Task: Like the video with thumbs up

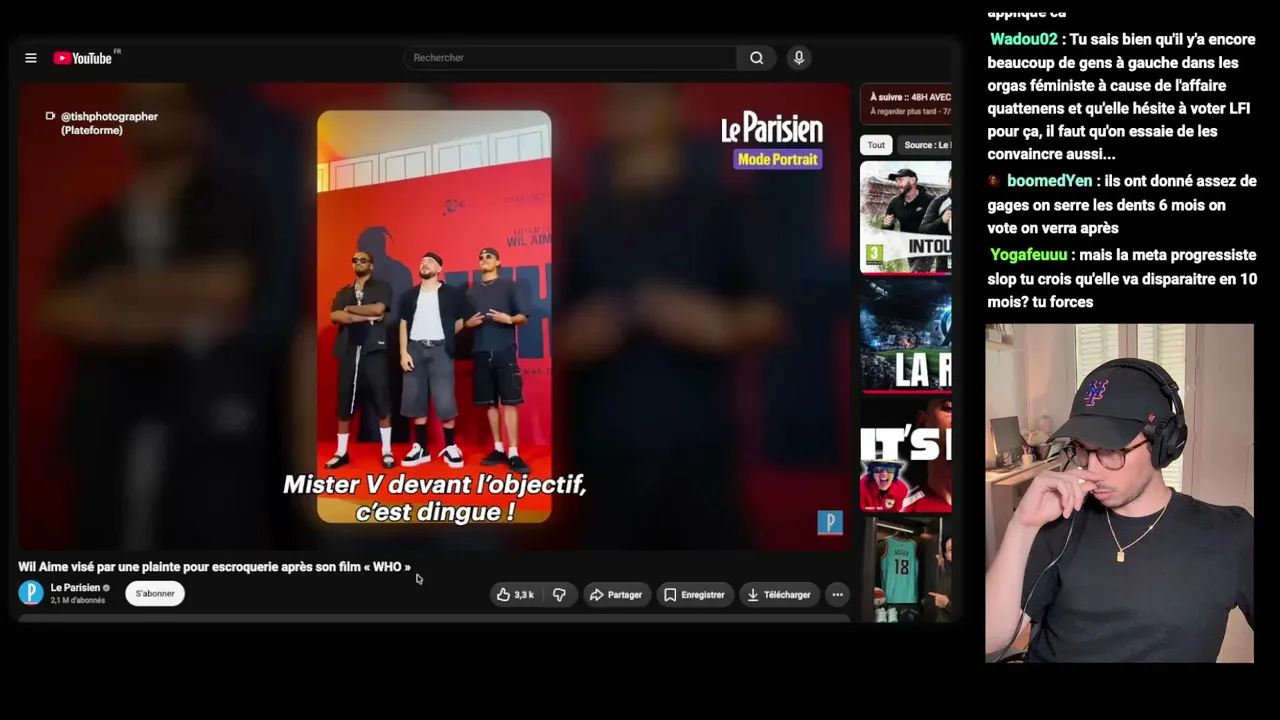Action: tap(516, 595)
